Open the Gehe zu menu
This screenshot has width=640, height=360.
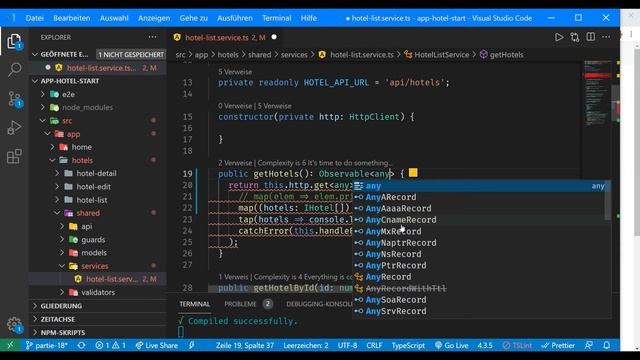coord(193,18)
